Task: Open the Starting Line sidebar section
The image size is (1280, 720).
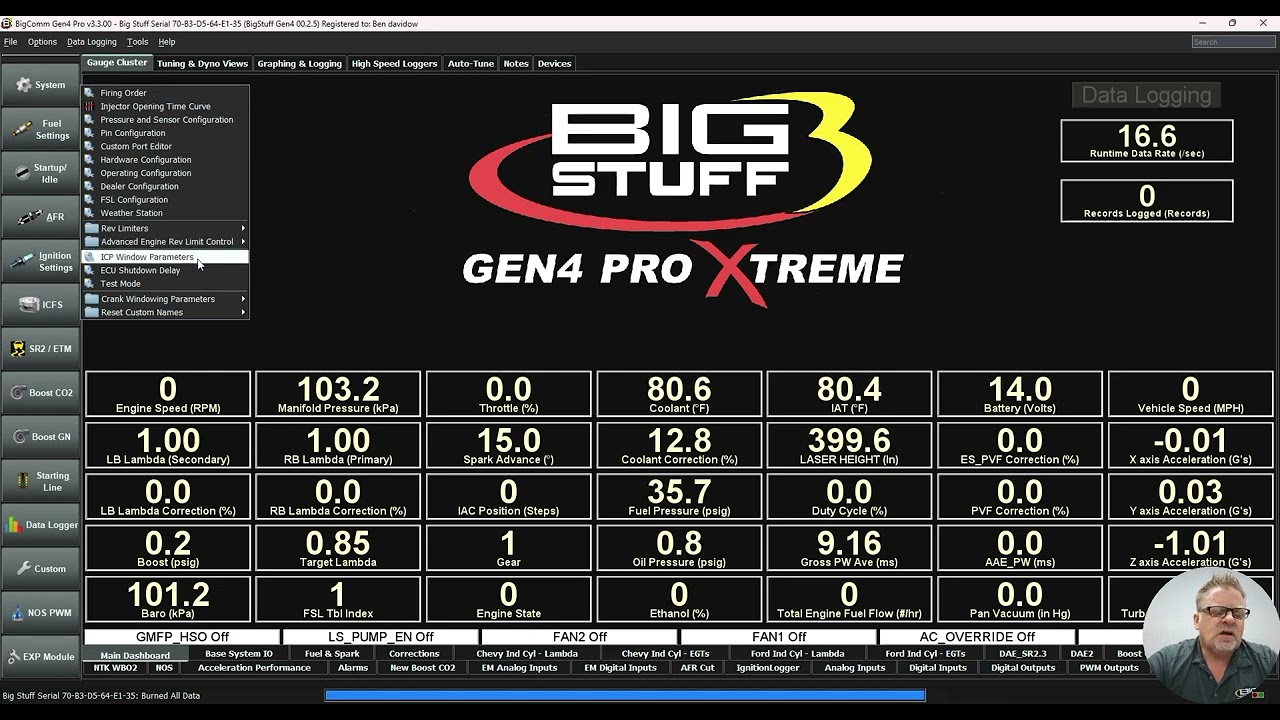Action: (40, 481)
